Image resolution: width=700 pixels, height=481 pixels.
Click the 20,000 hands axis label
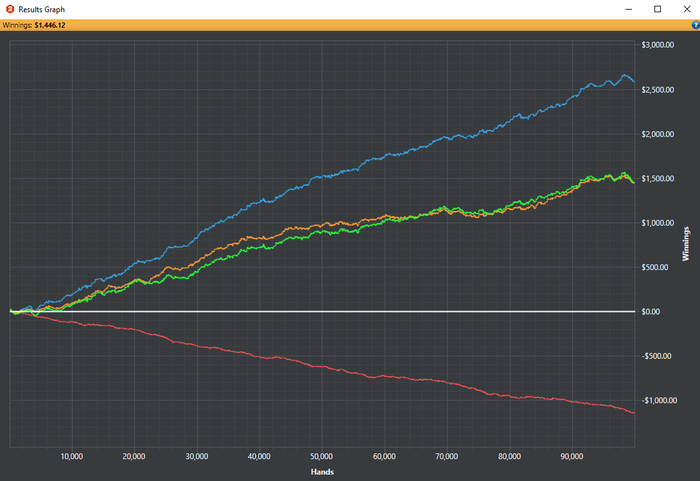134,456
